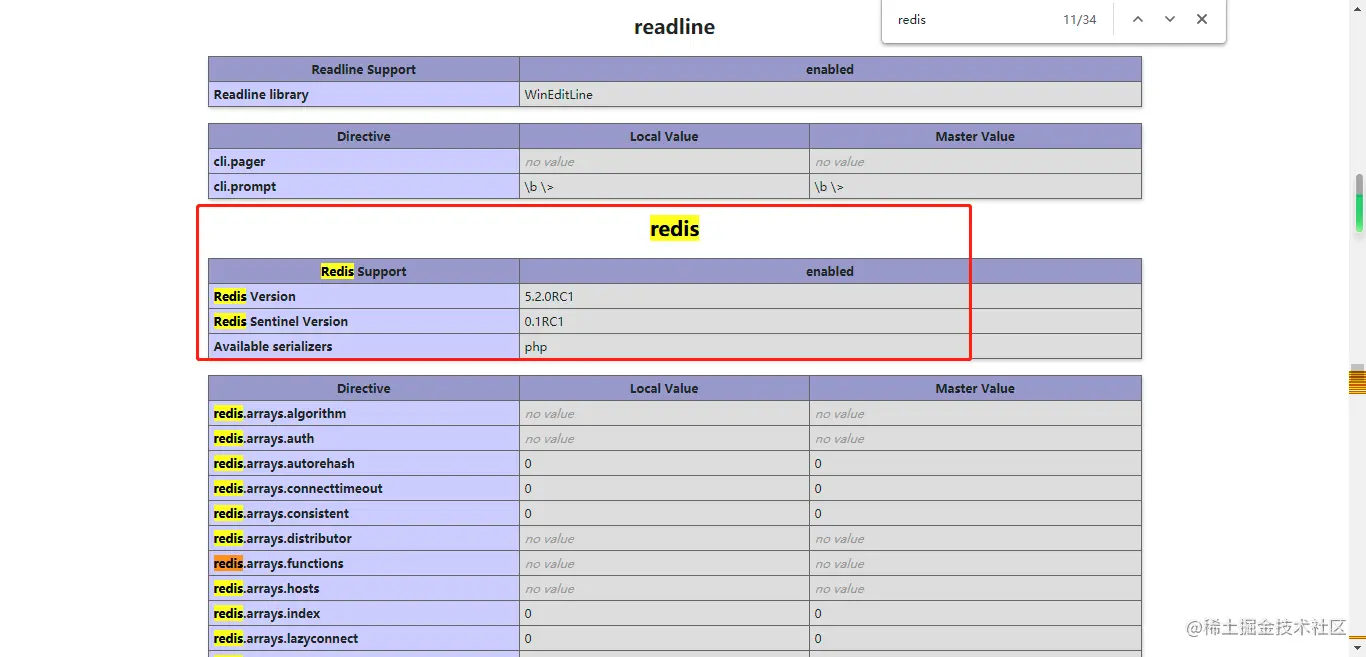This screenshot has height=657, width=1366.
Task: Click the vertical scrollbar thumb
Action: pos(1359,203)
